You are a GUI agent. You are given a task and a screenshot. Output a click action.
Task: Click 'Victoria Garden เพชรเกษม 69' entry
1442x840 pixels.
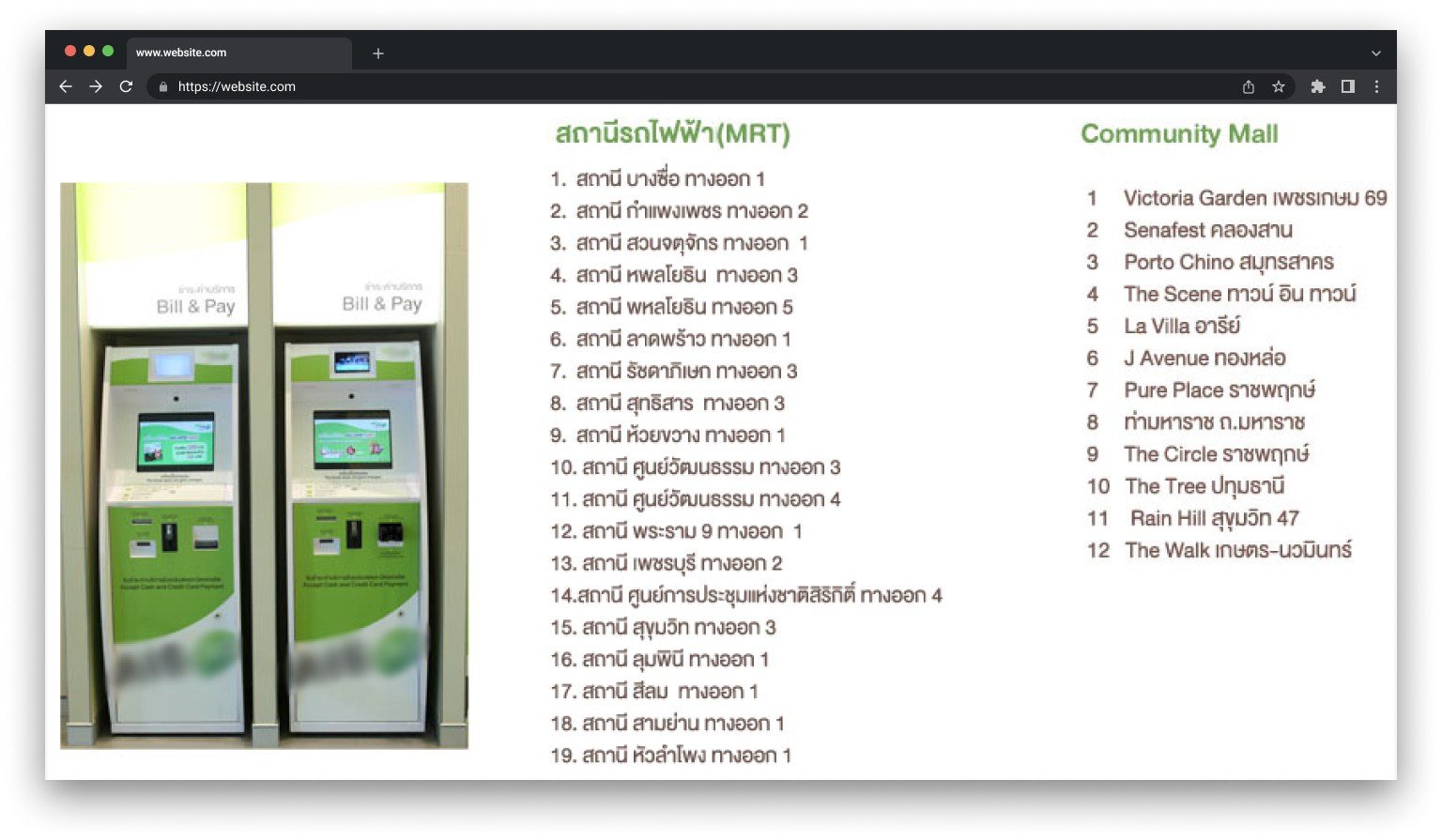pyautogui.click(x=1255, y=198)
